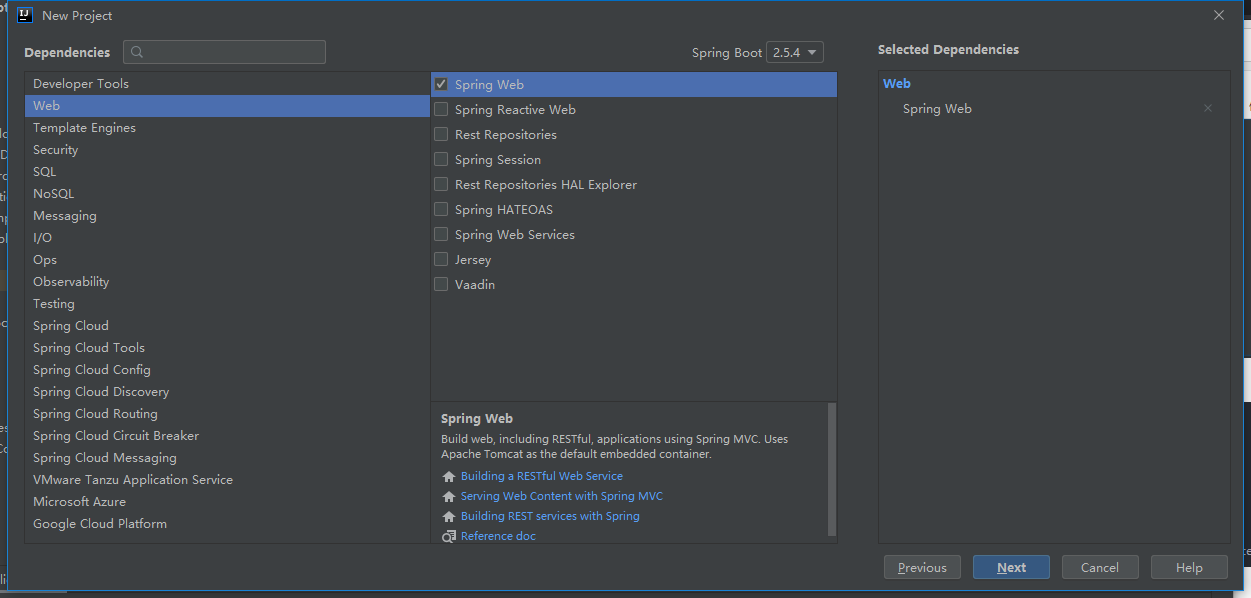Click the Next button
Screen dimensions: 1251x598
1011,567
